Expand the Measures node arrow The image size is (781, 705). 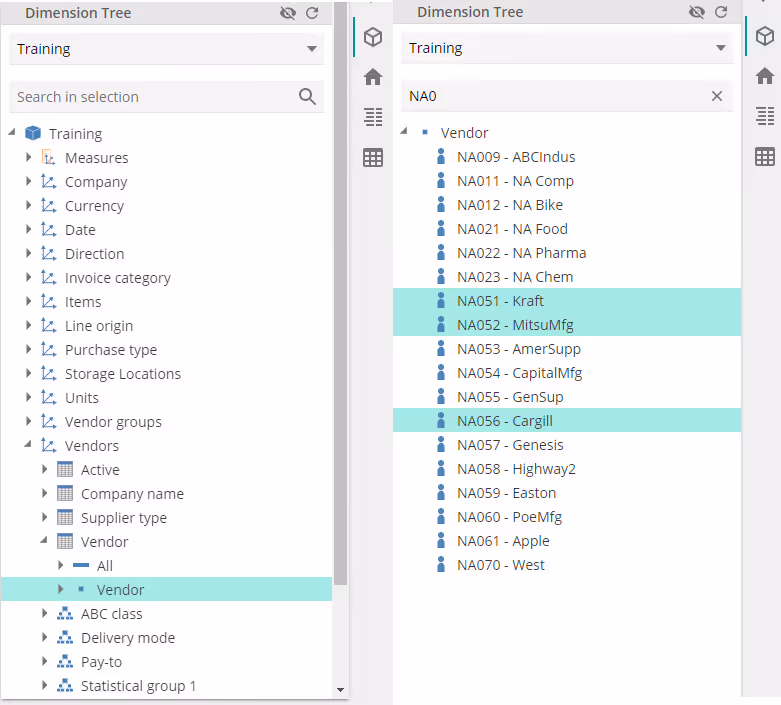[x=29, y=158]
